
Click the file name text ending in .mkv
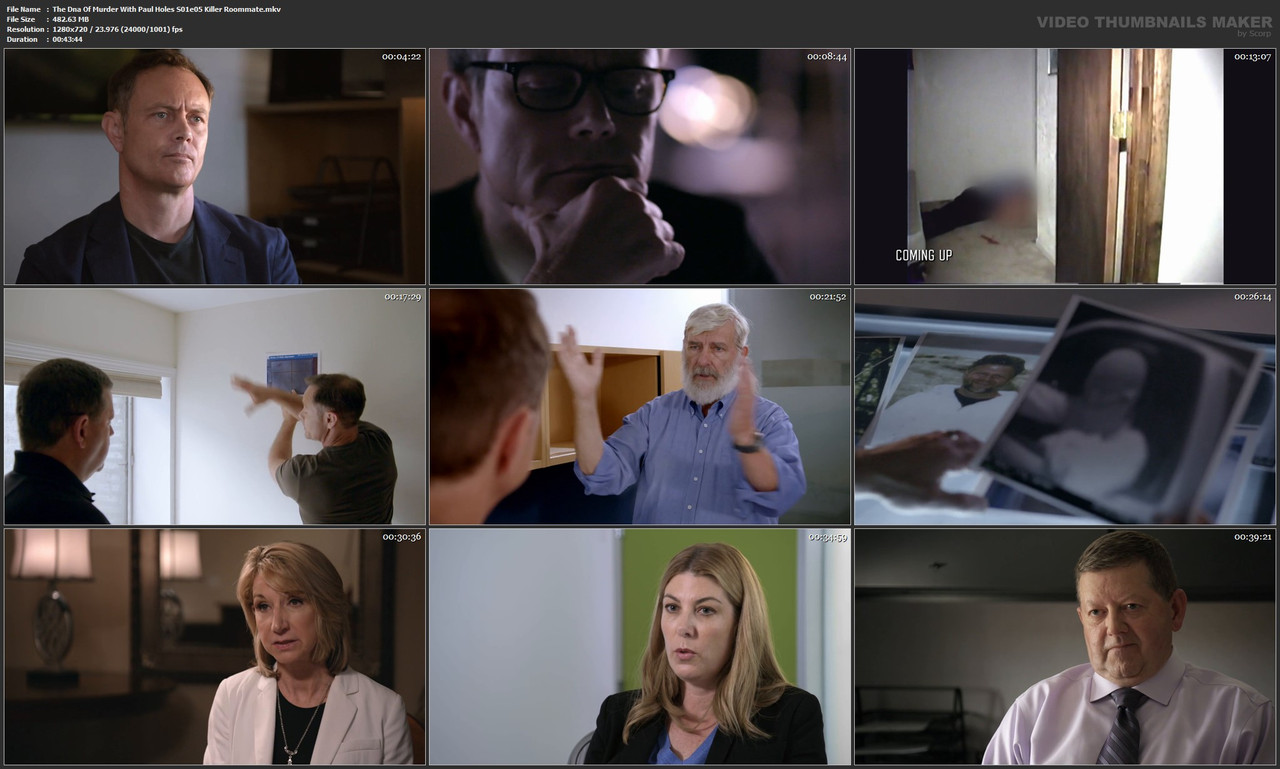[166, 9]
